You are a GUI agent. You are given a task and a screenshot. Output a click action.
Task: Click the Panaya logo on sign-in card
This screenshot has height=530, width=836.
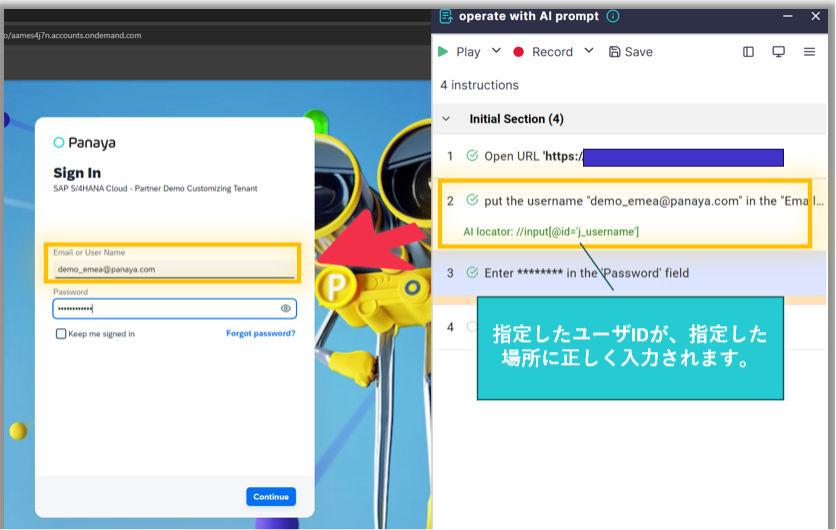tap(84, 143)
